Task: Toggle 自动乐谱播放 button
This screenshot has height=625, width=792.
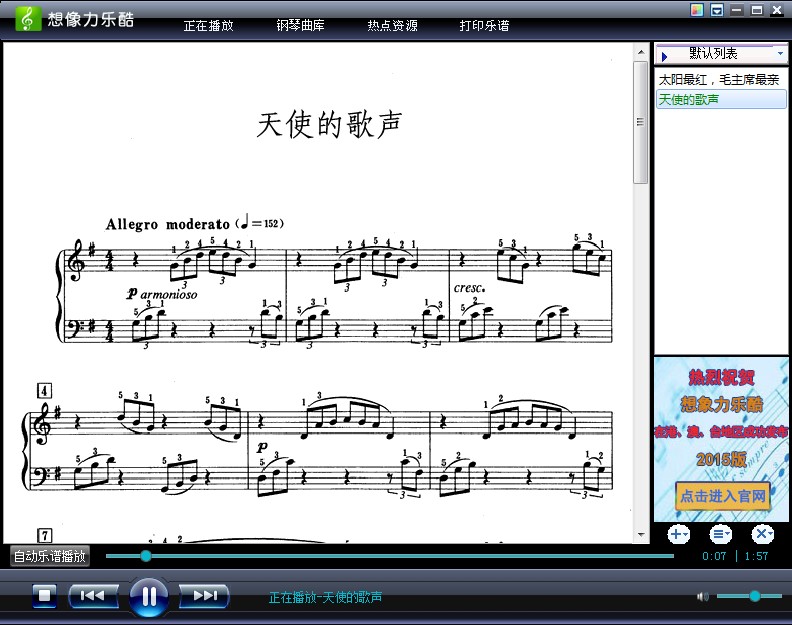Action: [x=50, y=556]
